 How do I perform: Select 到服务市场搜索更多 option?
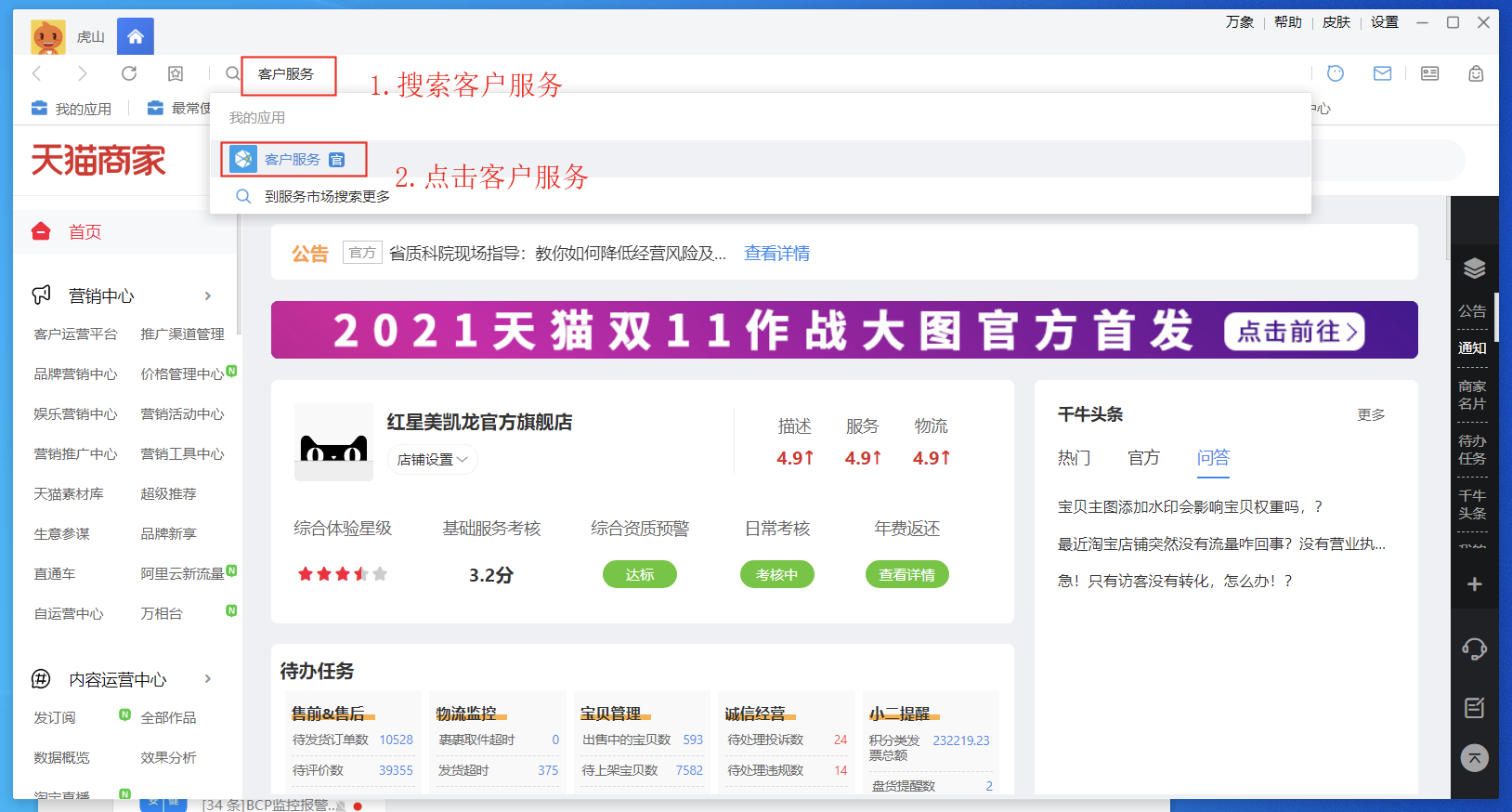point(760,196)
